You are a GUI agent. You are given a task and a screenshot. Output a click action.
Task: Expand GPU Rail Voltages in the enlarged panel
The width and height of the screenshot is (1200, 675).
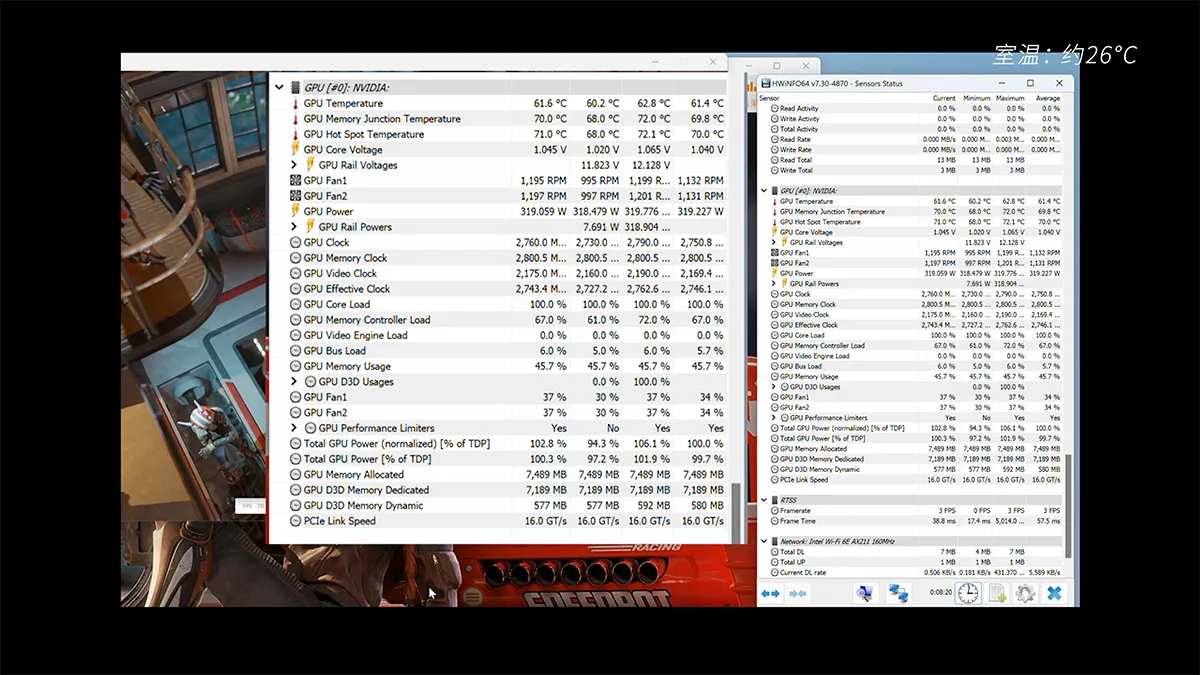(294, 165)
